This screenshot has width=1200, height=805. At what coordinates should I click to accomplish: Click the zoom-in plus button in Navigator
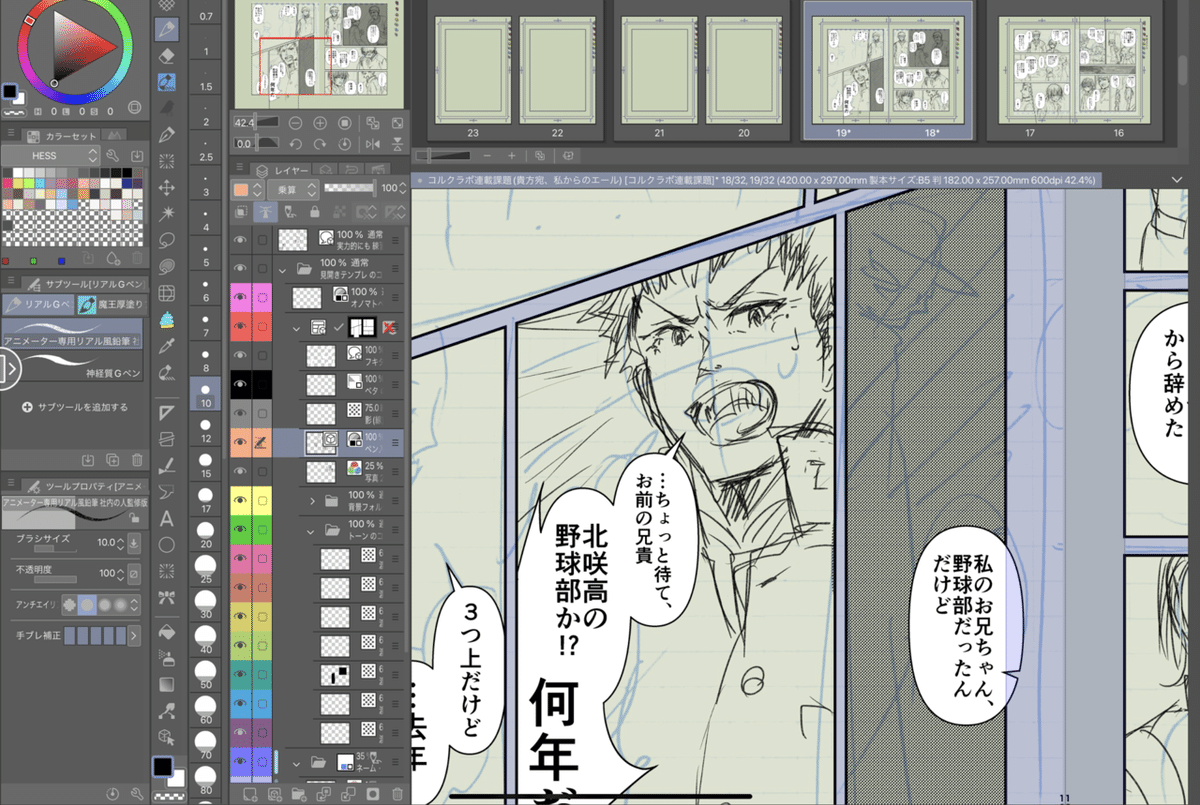[320, 123]
